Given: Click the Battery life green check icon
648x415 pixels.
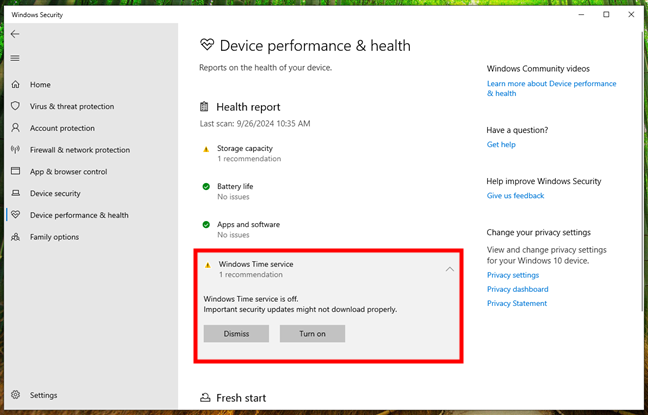Looking at the screenshot, I should pyautogui.click(x=206, y=186).
